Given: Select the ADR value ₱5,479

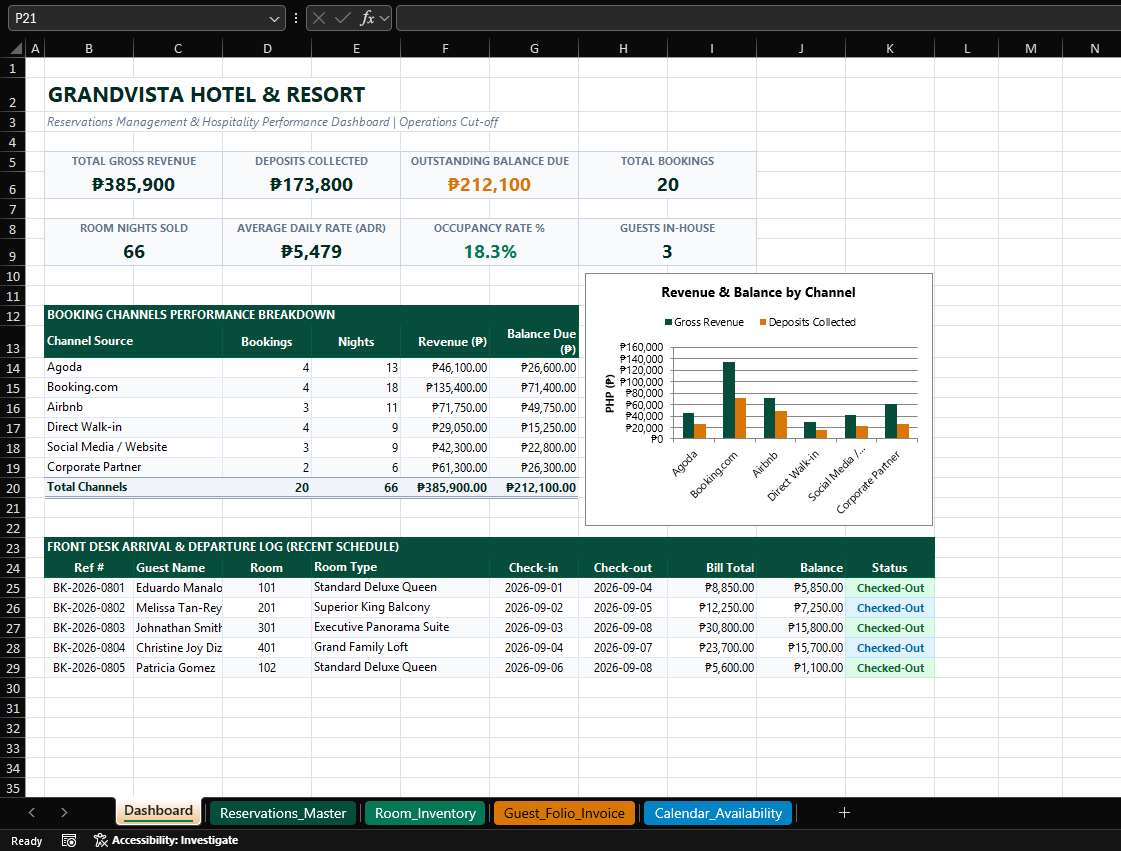Looking at the screenshot, I should pyautogui.click(x=311, y=252).
